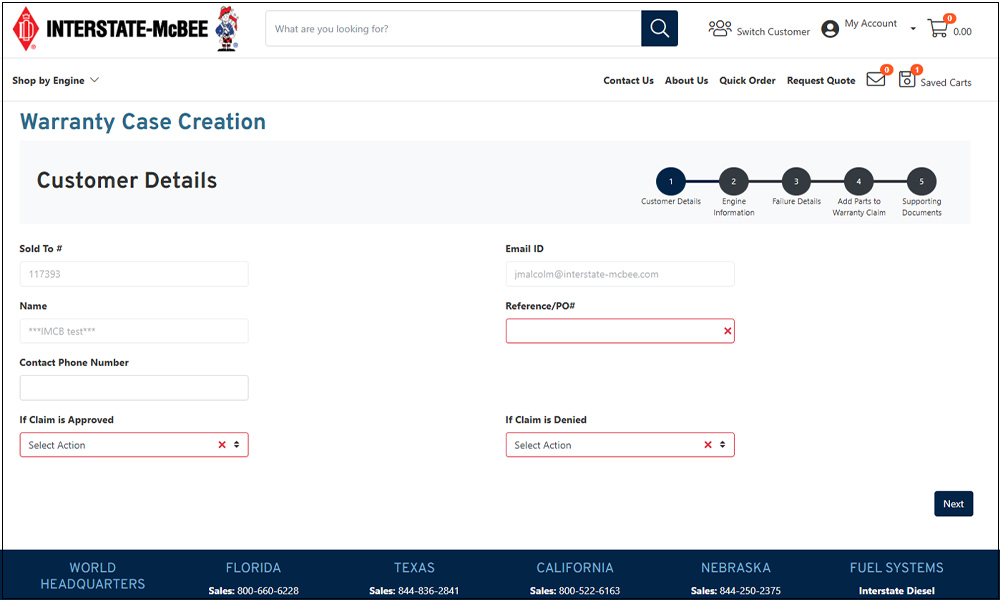This screenshot has width=1000, height=600.
Task: Open the Saved Carts disk icon
Action: 906,79
